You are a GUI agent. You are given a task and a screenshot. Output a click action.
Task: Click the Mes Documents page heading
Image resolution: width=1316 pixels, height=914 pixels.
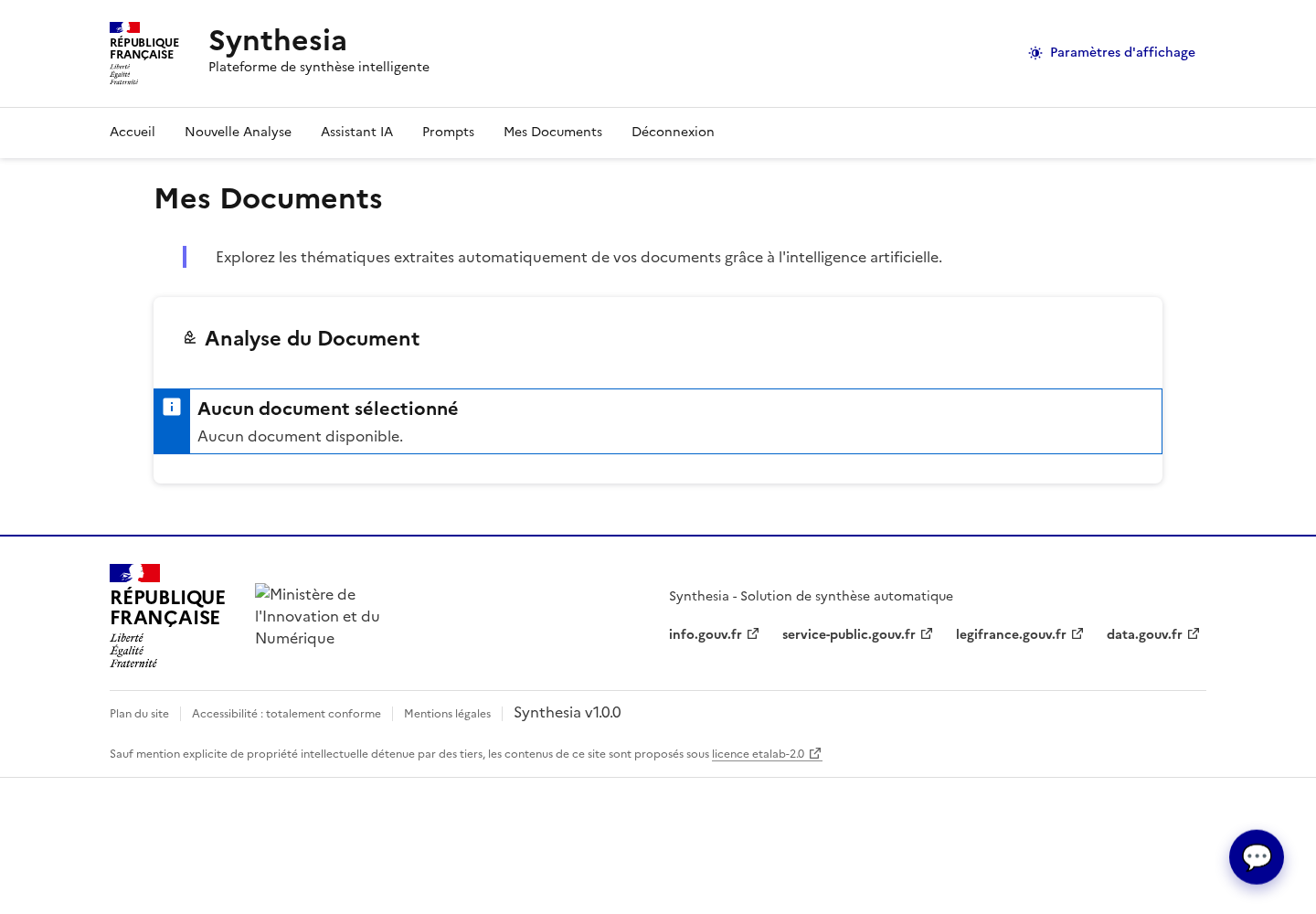click(268, 198)
